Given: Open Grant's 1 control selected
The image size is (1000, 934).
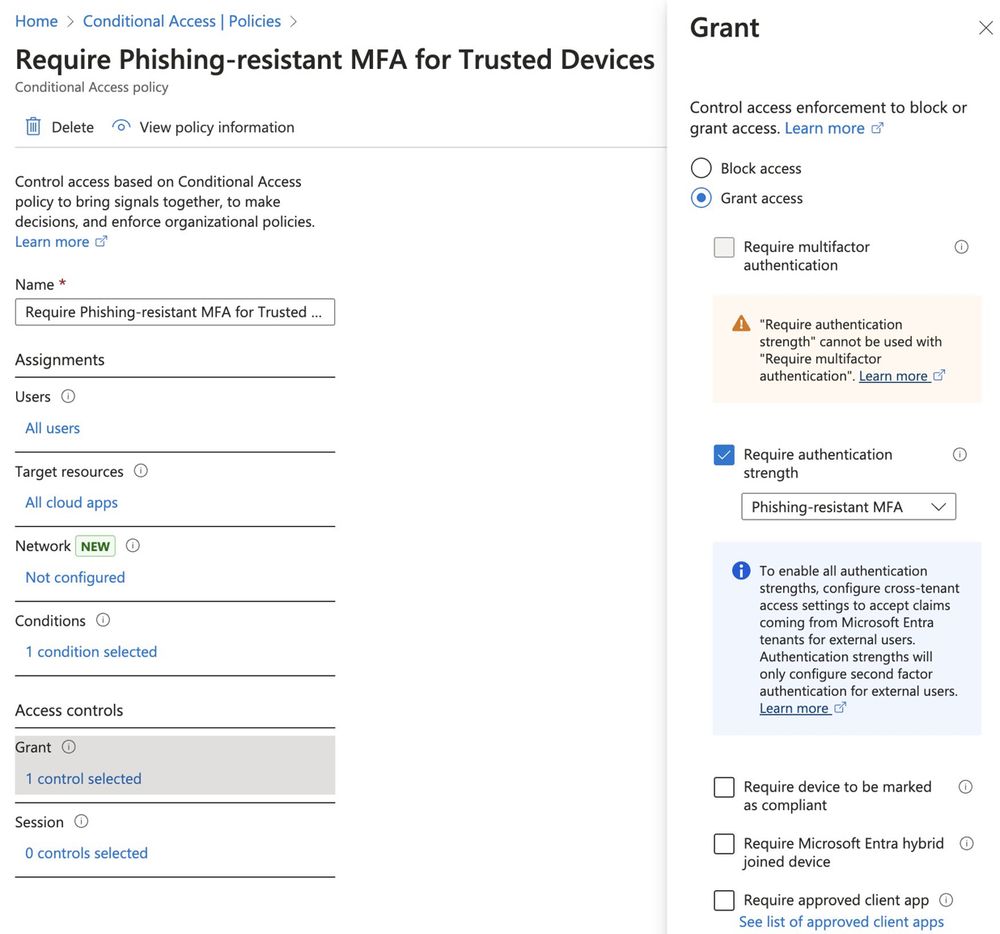Looking at the screenshot, I should pos(83,778).
